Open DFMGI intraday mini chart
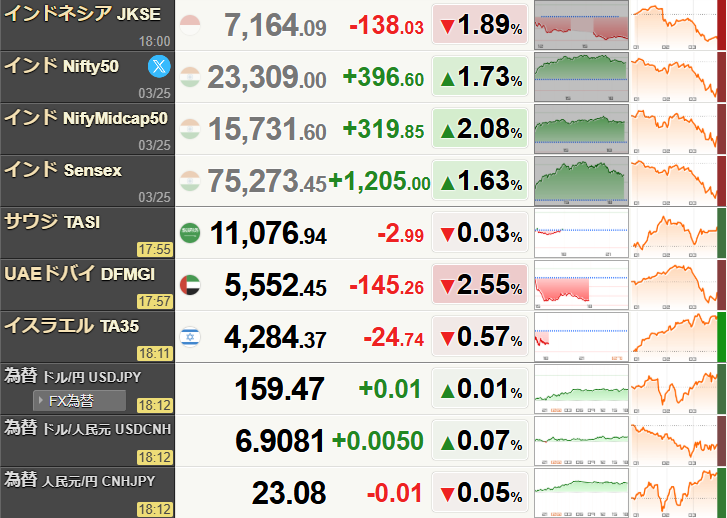 [x=581, y=285]
